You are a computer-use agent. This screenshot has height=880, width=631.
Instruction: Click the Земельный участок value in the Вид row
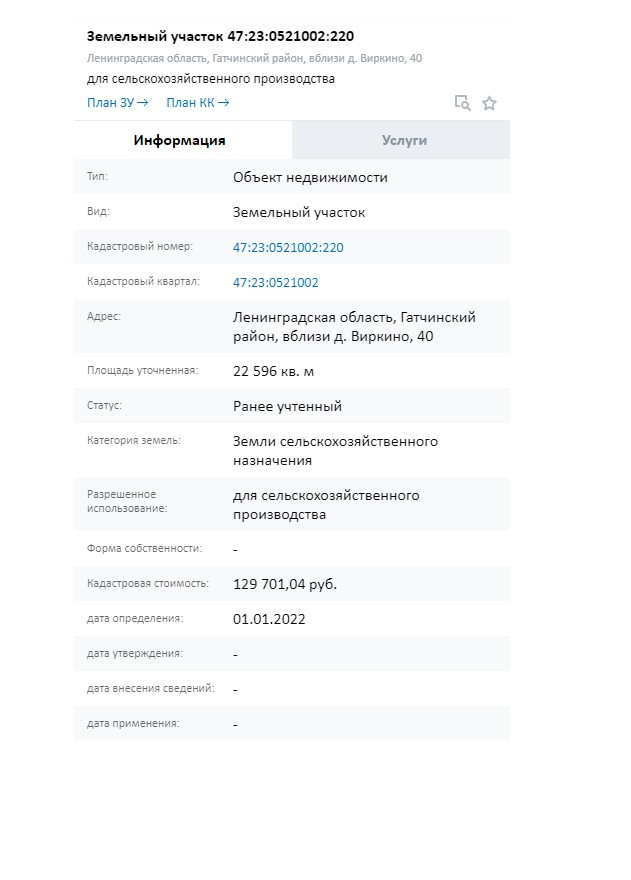point(299,212)
